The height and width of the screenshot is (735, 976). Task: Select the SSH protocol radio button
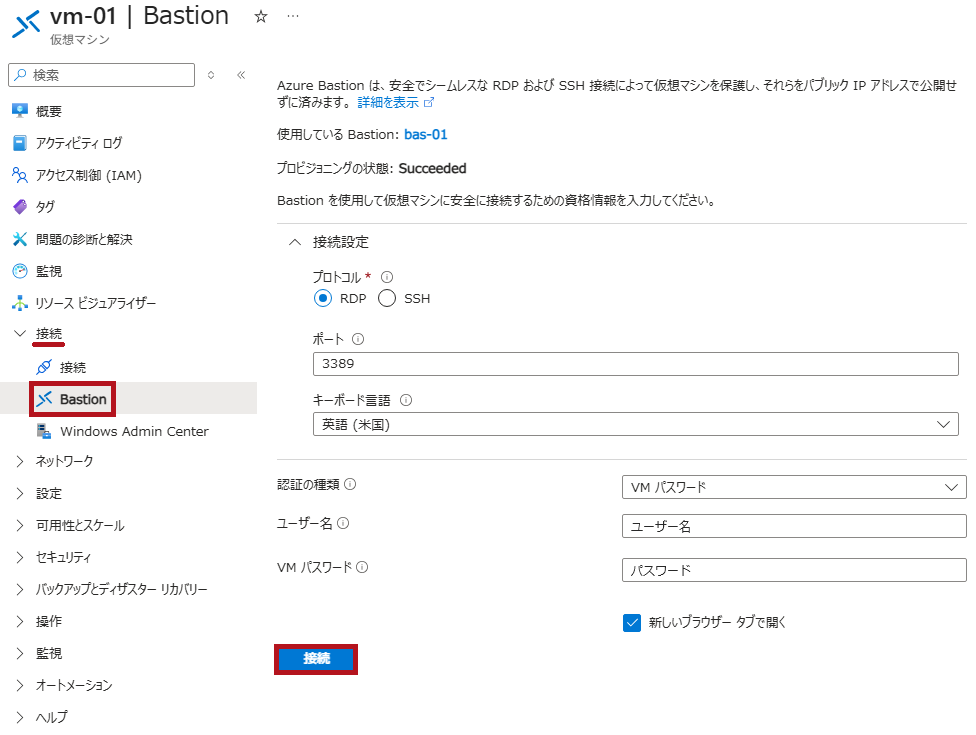tap(387, 299)
